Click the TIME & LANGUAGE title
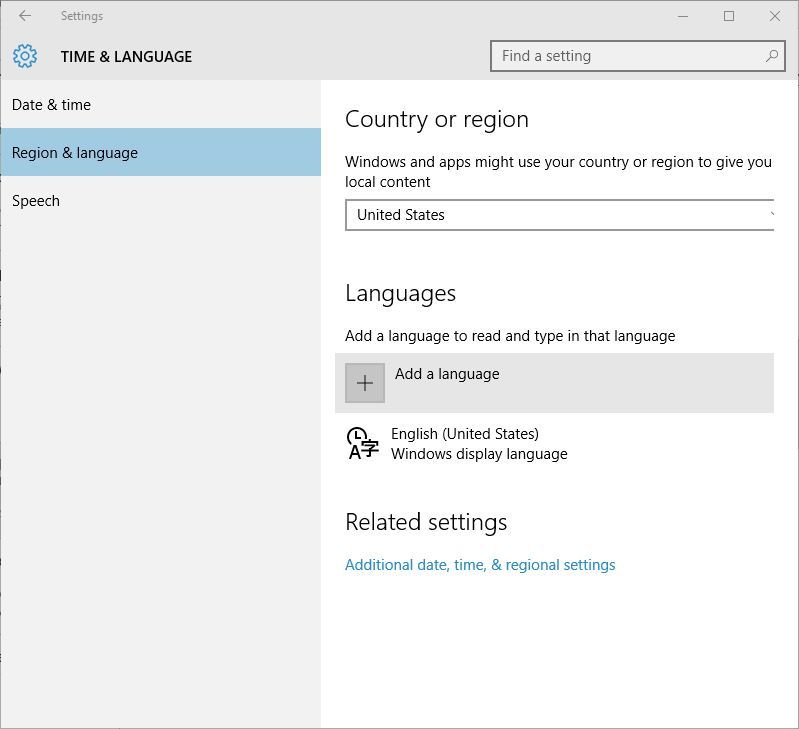 point(126,57)
